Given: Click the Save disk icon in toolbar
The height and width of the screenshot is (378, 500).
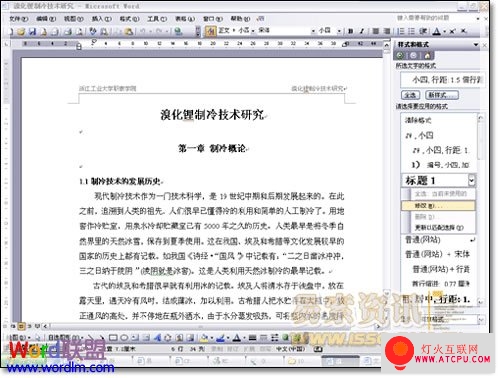Looking at the screenshot, I should click(x=32, y=32).
